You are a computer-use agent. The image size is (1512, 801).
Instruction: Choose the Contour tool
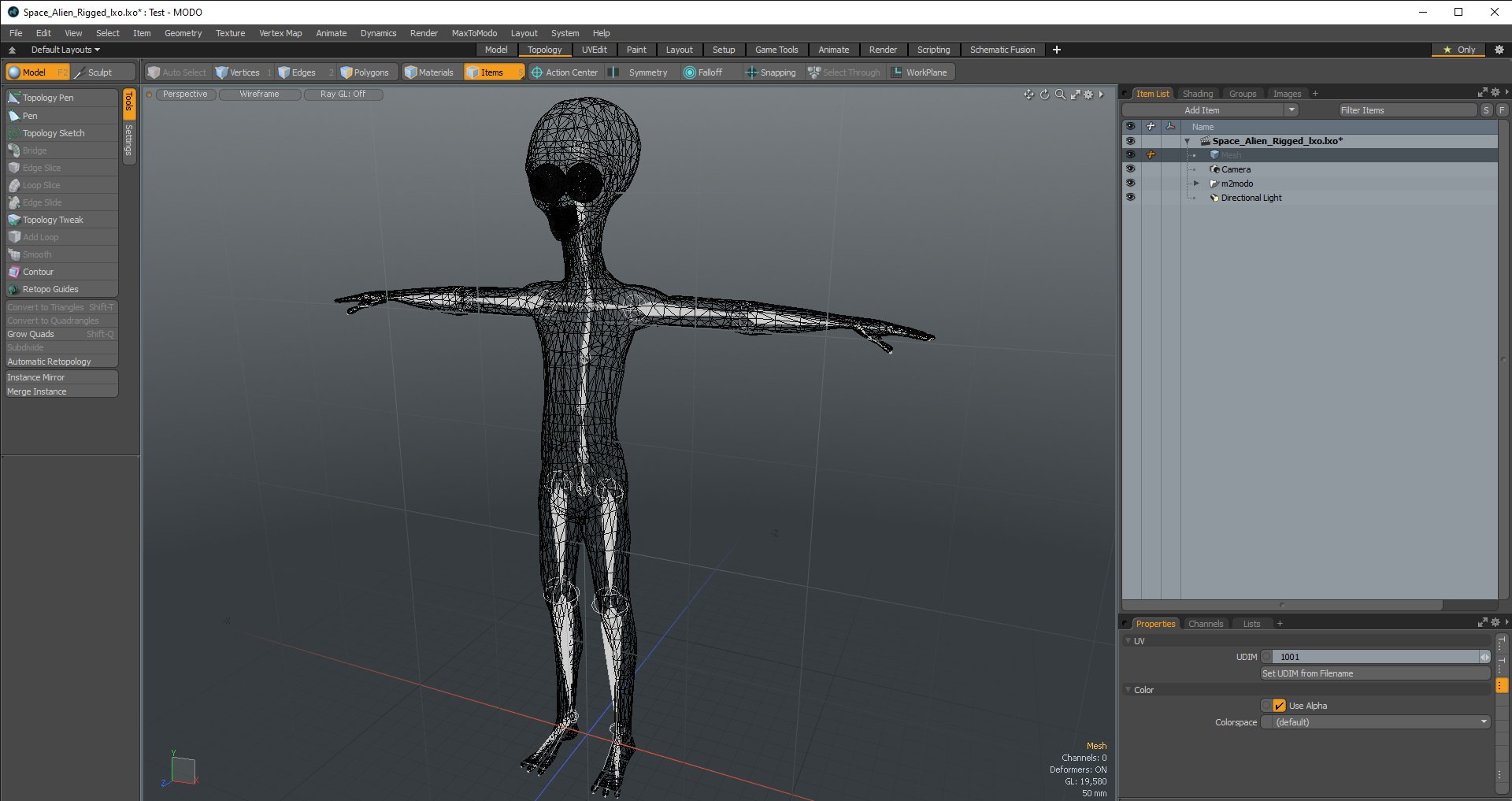[x=61, y=272]
